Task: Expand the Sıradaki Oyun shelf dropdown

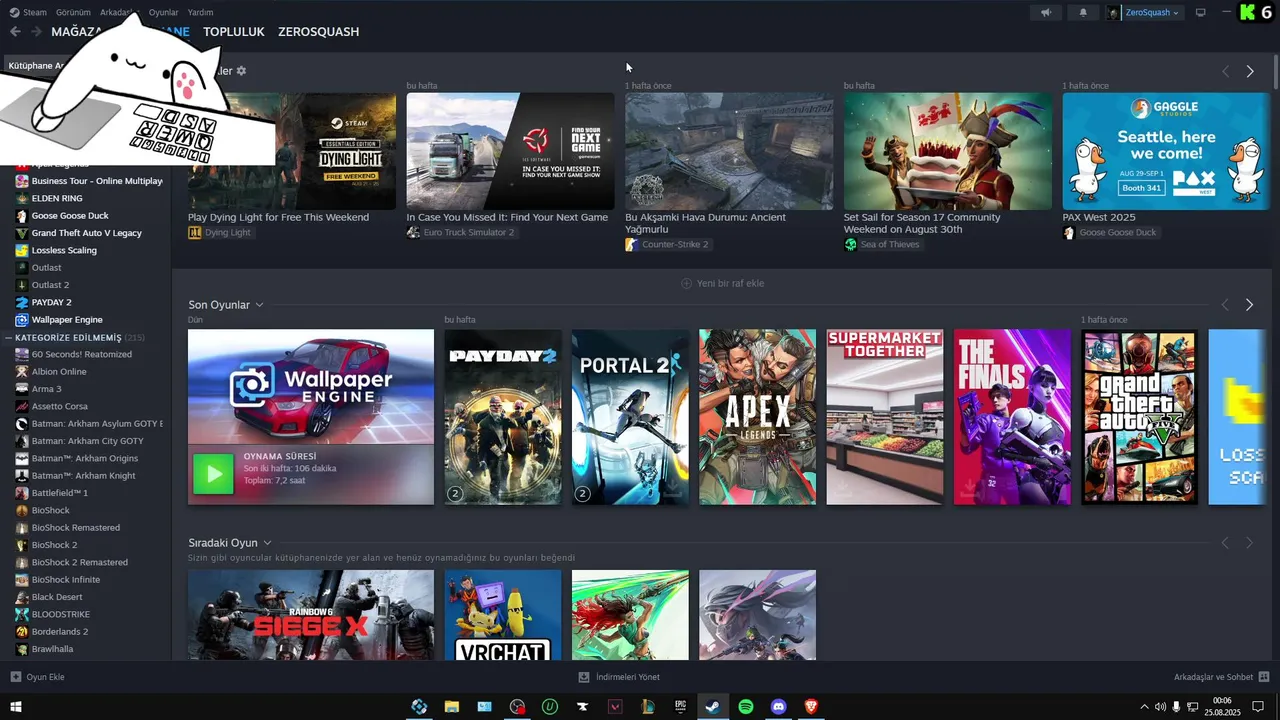Action: 267,543
